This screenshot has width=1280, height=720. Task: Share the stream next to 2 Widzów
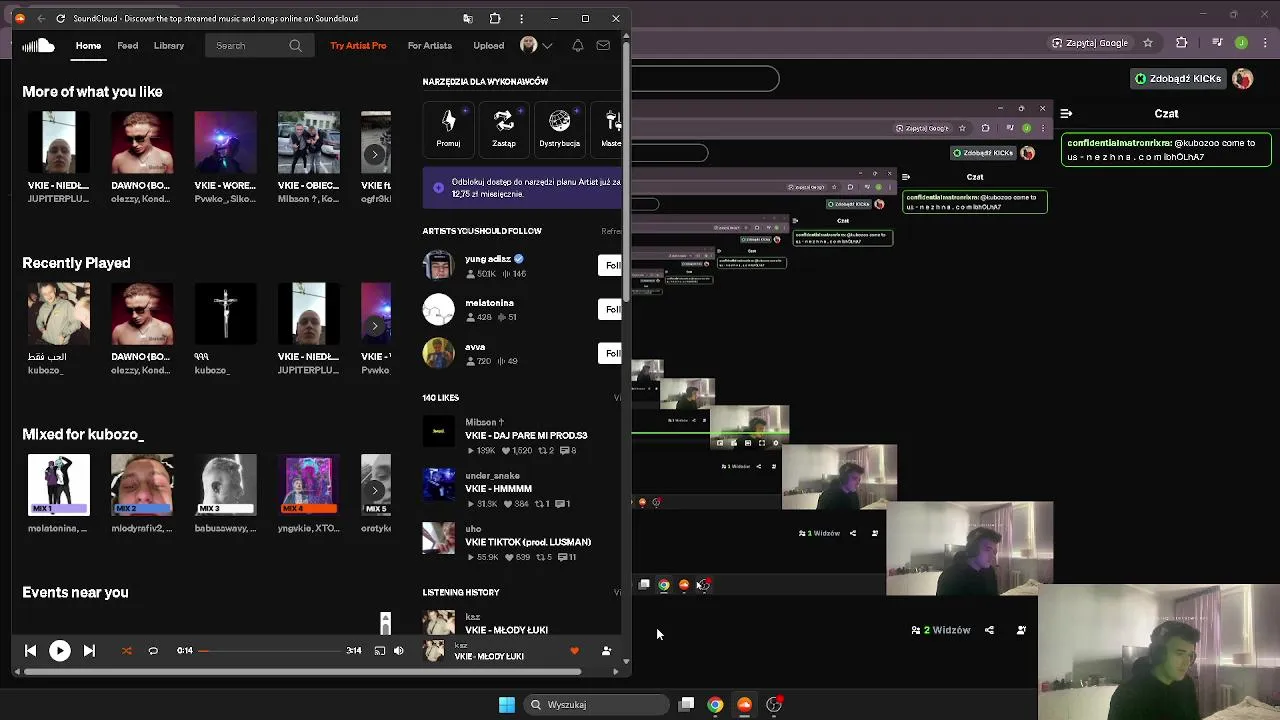[x=989, y=630]
